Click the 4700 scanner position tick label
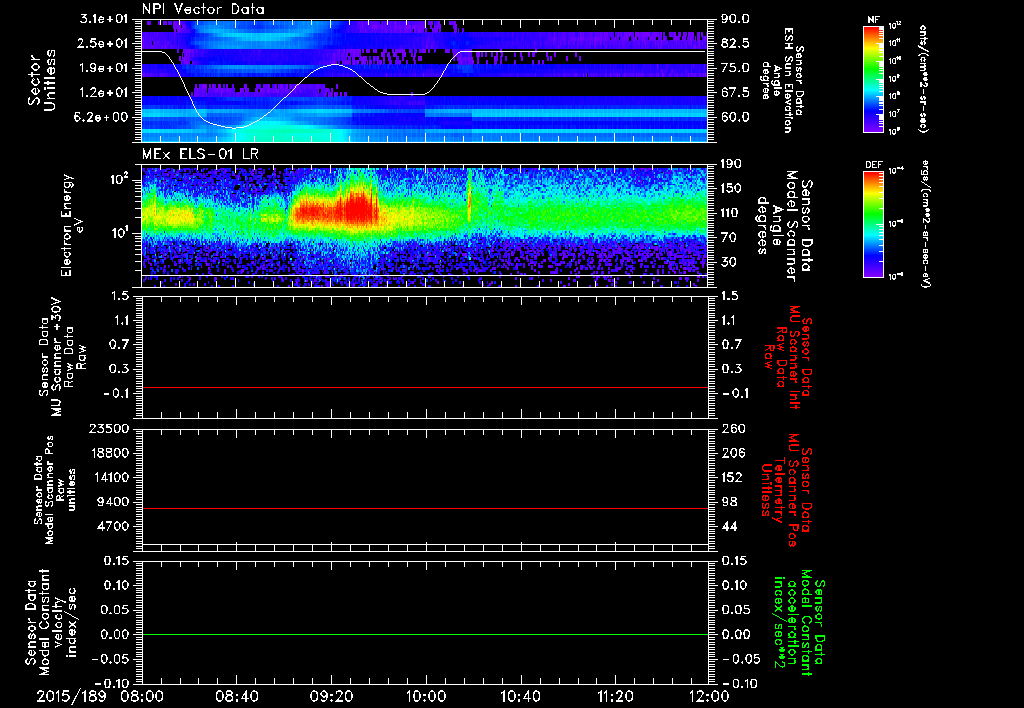The height and width of the screenshot is (708, 1024). [113, 526]
